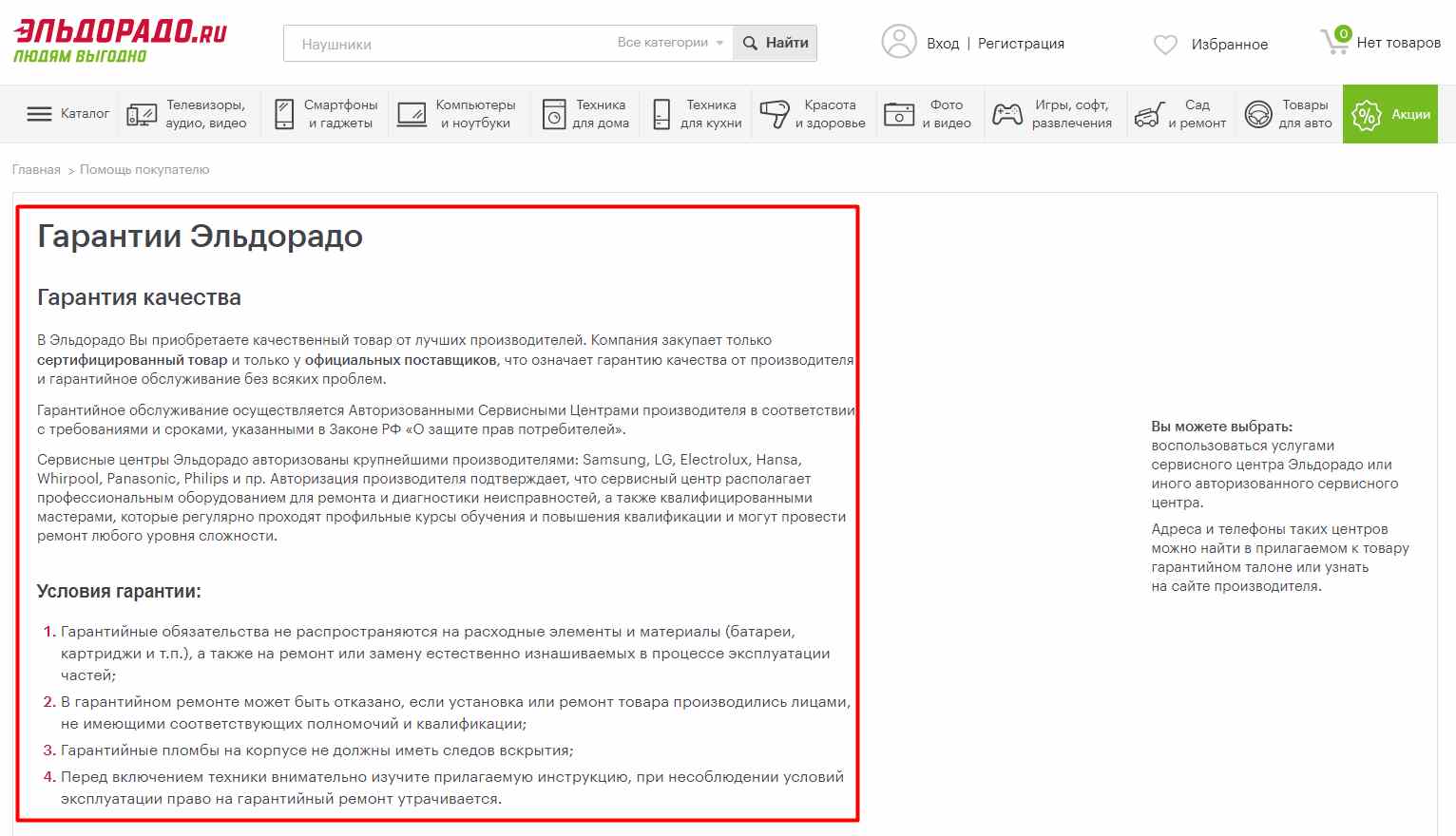Screen dimensions: 1456x836
Task: Click the Вы можете выбрать: sidebar heading
Action: click(x=1221, y=427)
